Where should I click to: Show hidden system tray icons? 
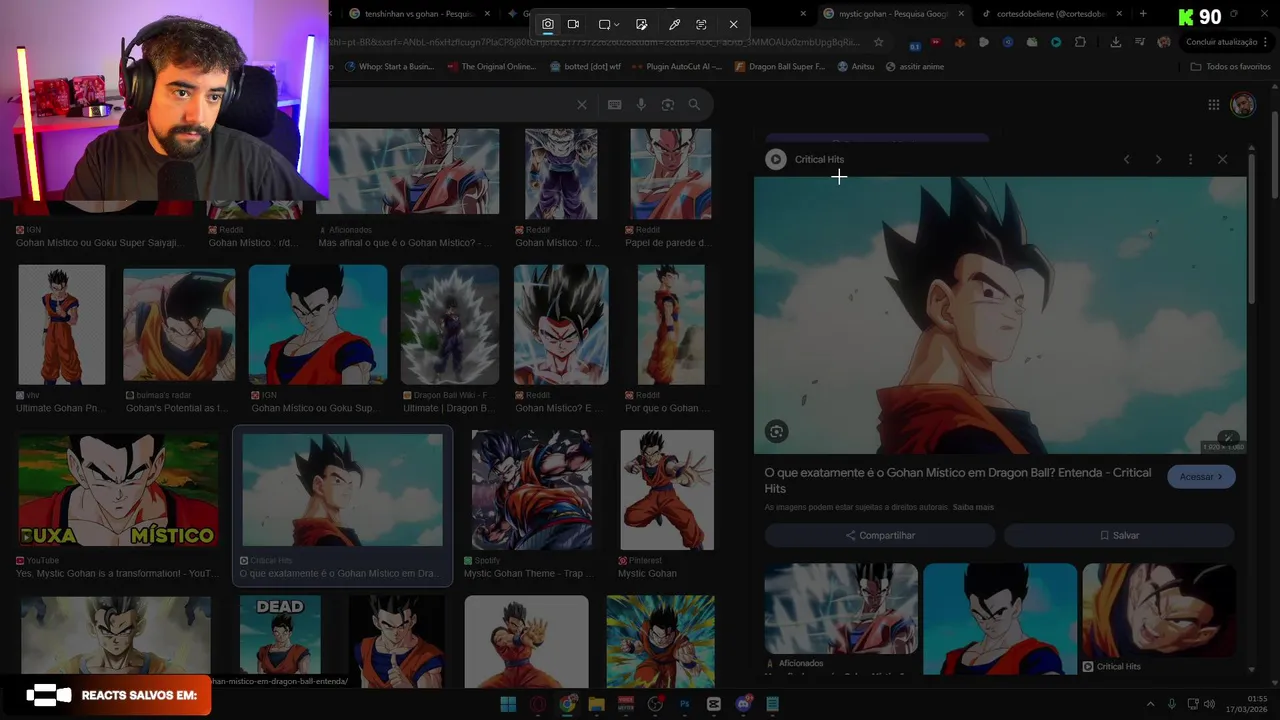[1150, 704]
